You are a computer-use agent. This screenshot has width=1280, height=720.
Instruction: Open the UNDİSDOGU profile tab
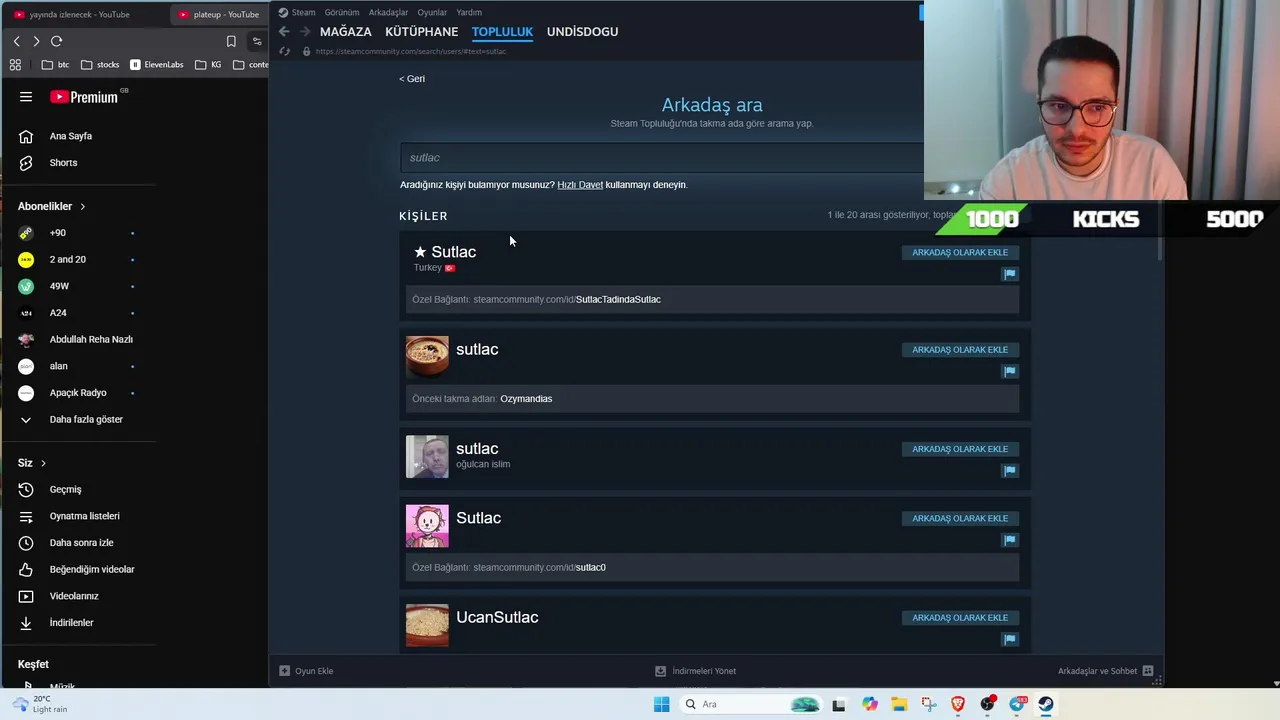pyautogui.click(x=582, y=32)
